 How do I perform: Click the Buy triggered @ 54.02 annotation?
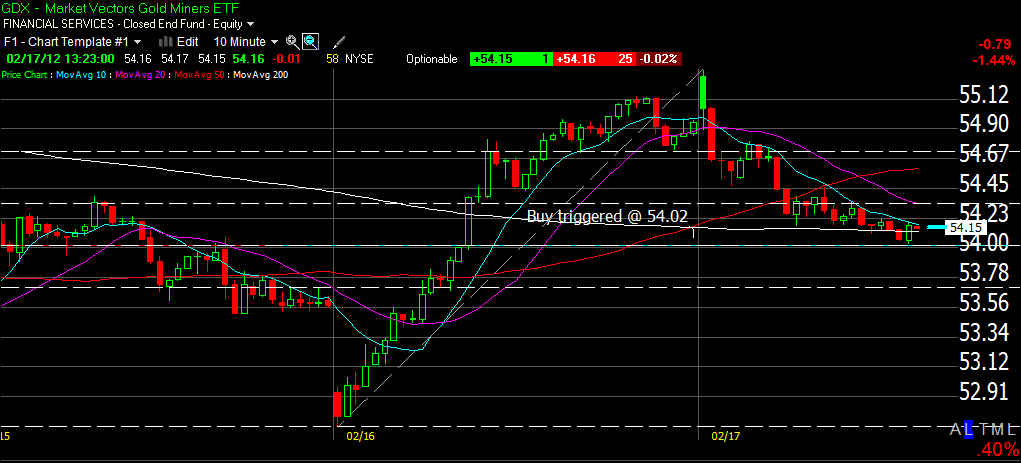607,217
